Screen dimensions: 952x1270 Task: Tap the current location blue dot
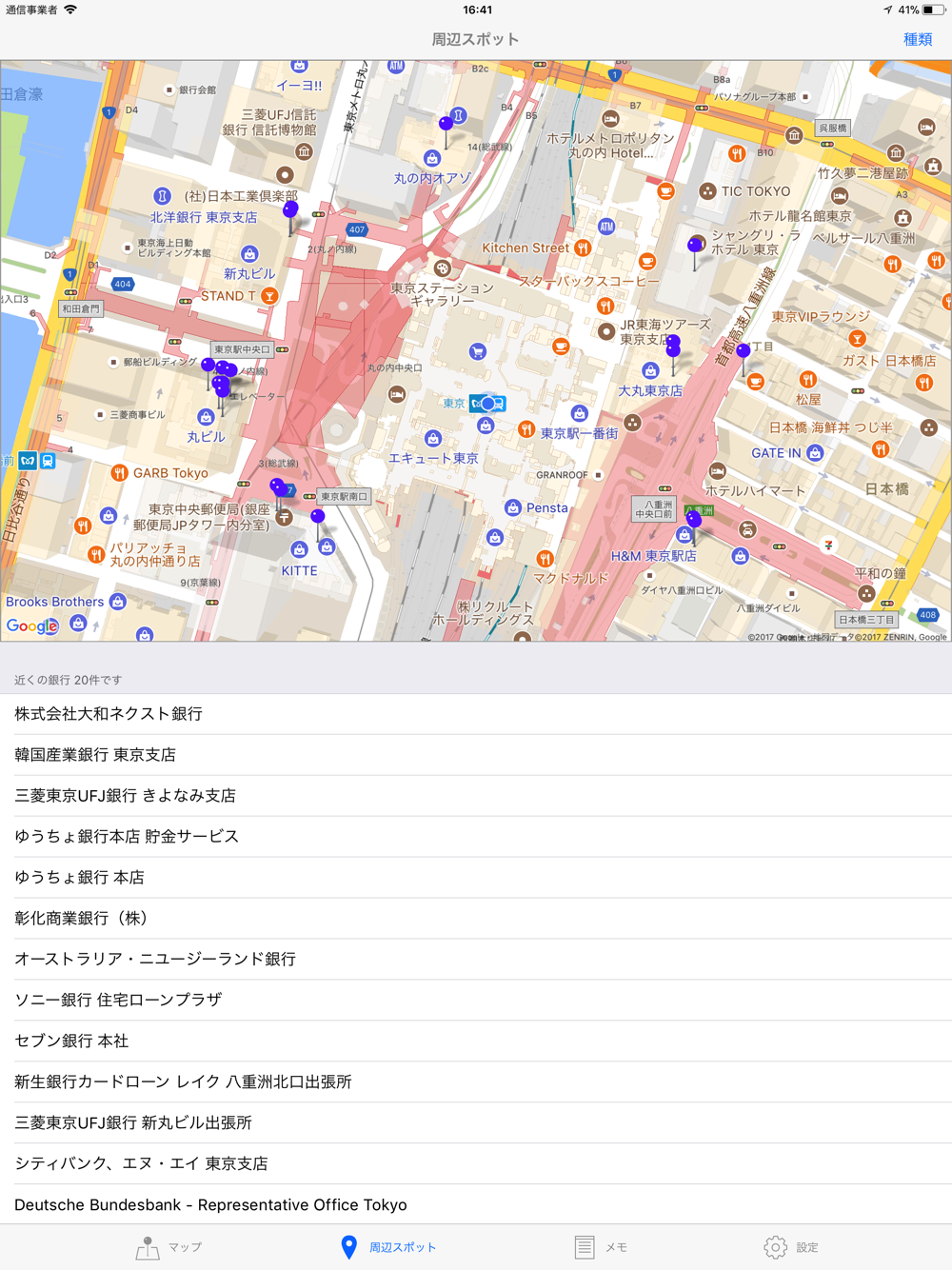[488, 404]
